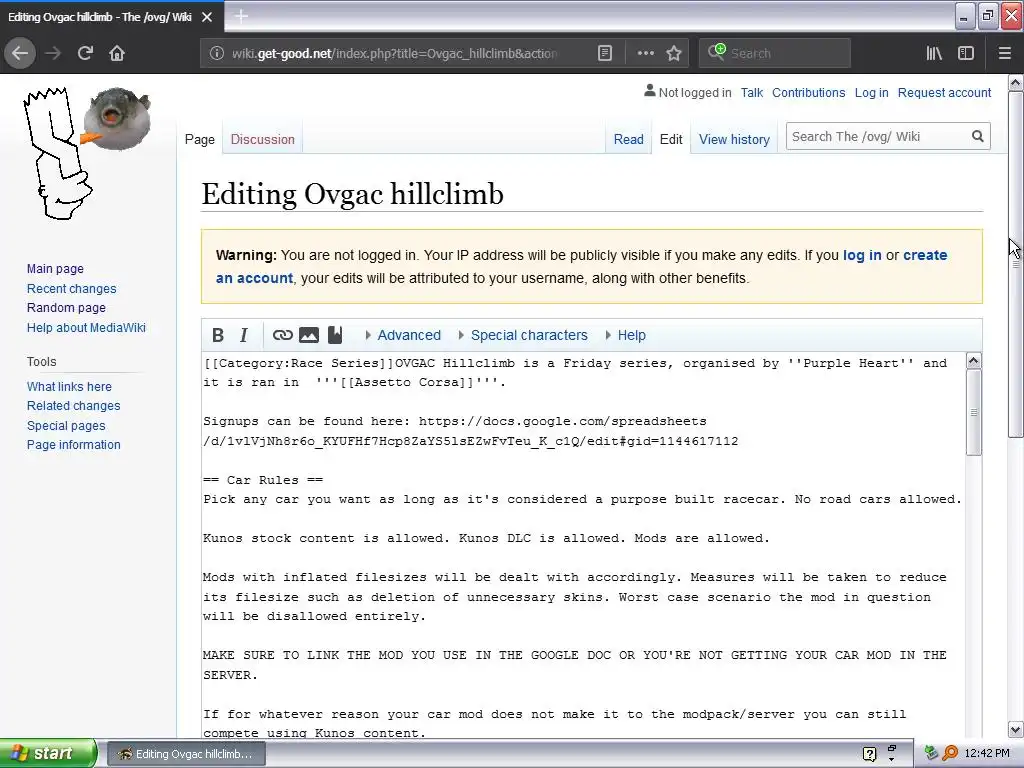Click the Request account link

tap(944, 93)
